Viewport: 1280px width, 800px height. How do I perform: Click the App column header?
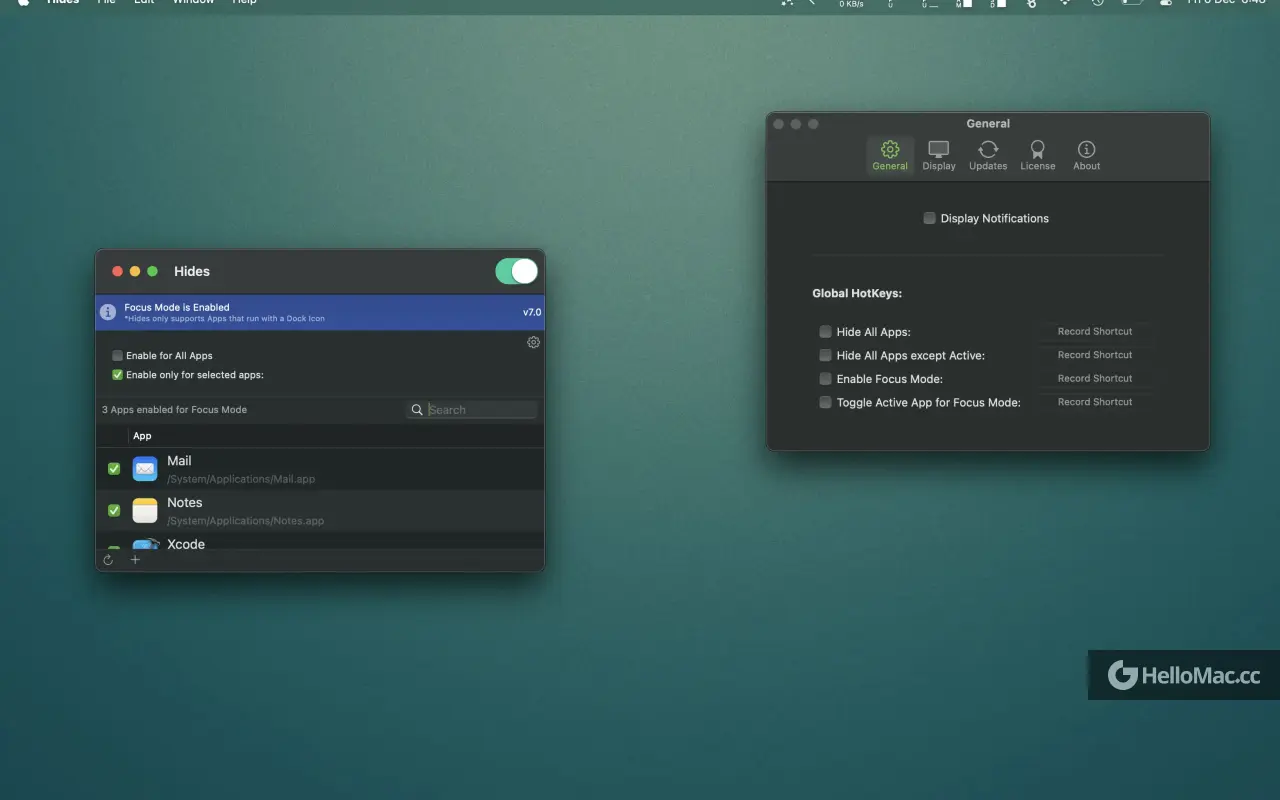point(143,436)
